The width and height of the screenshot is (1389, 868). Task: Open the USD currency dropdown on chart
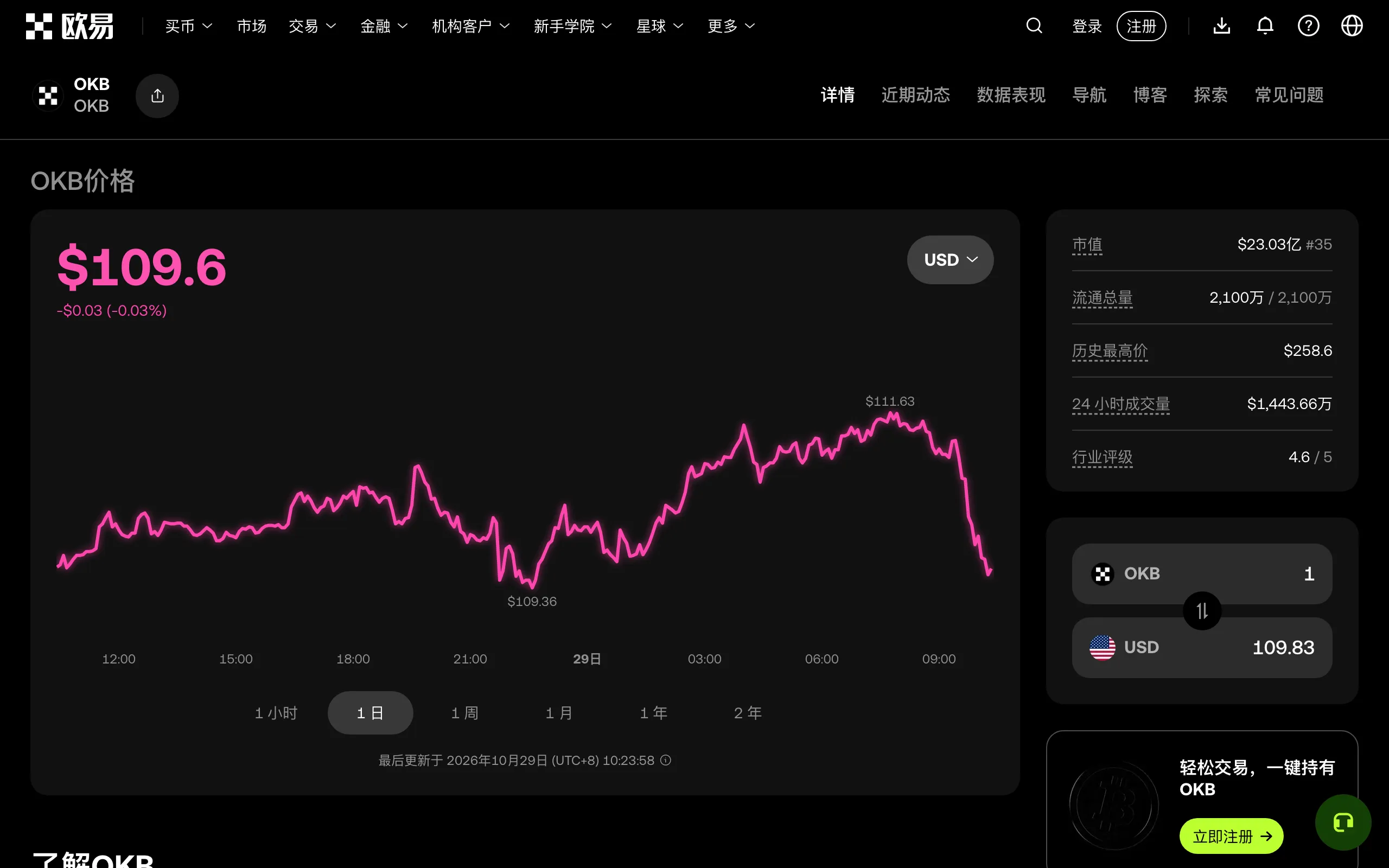pos(950,259)
